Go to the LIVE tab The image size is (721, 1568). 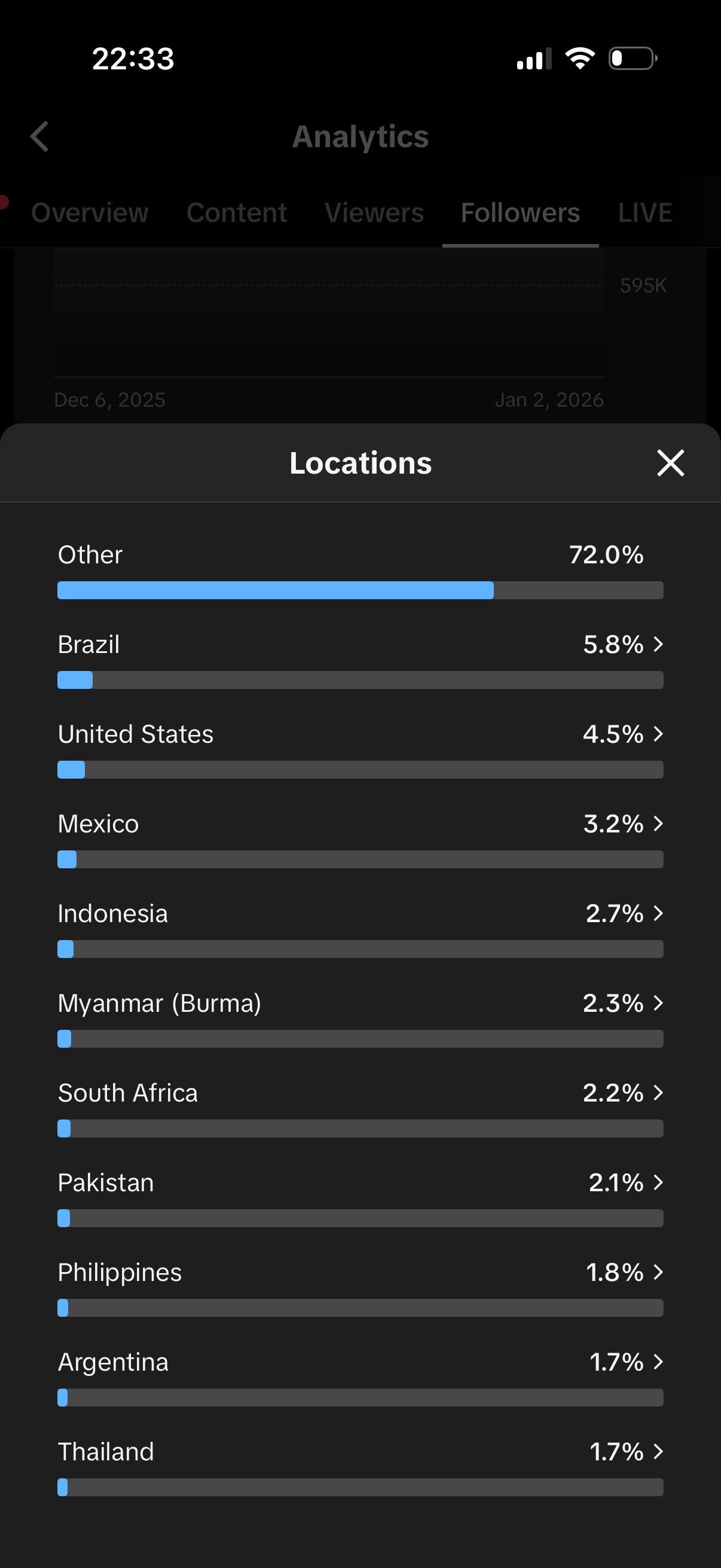[x=644, y=213]
